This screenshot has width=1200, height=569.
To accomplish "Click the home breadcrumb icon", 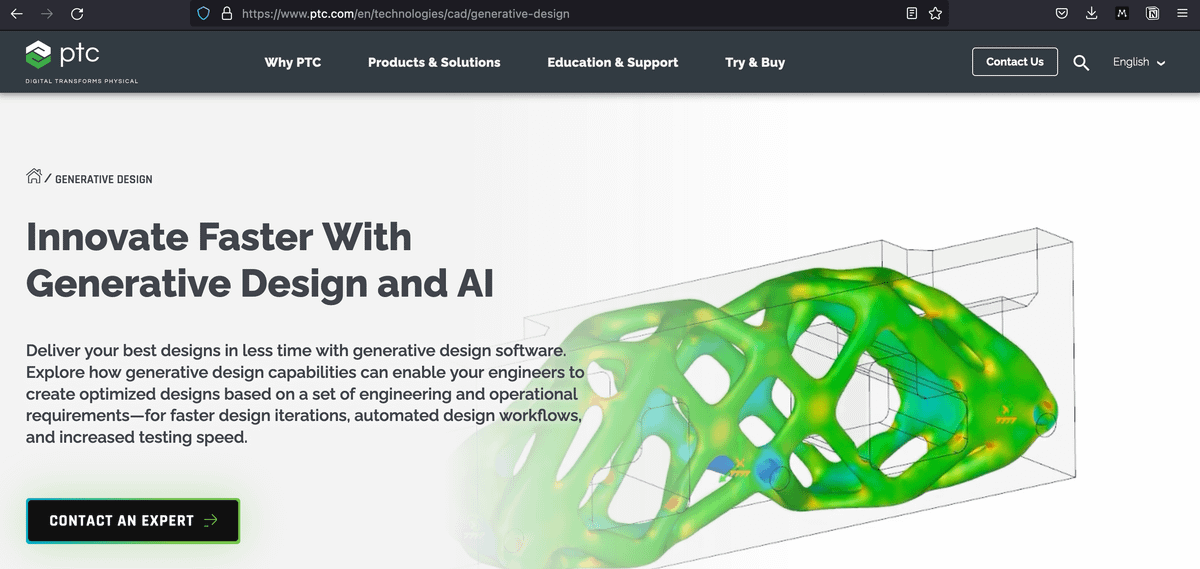I will (34, 178).
